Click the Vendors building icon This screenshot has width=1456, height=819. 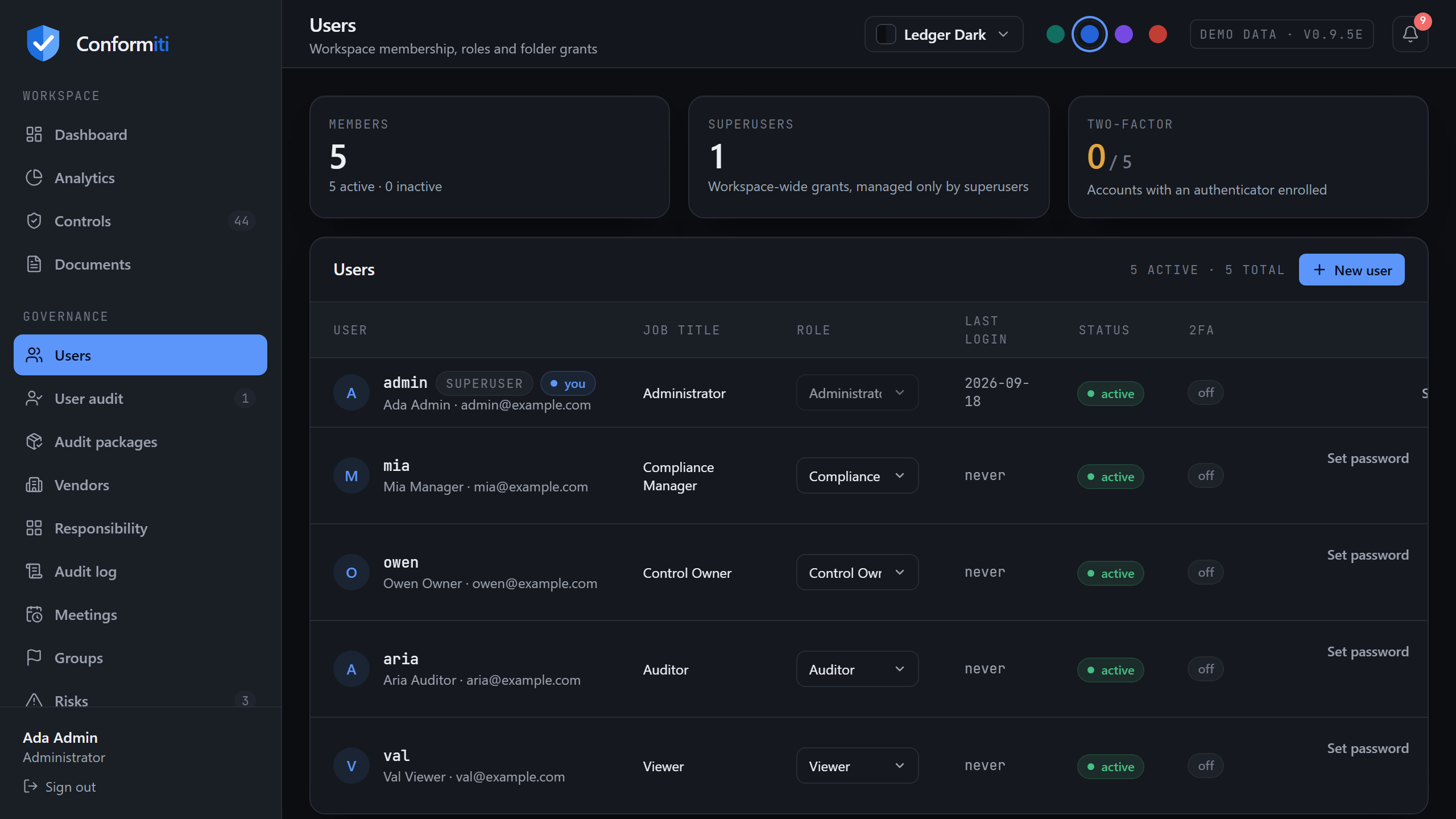[x=34, y=485]
